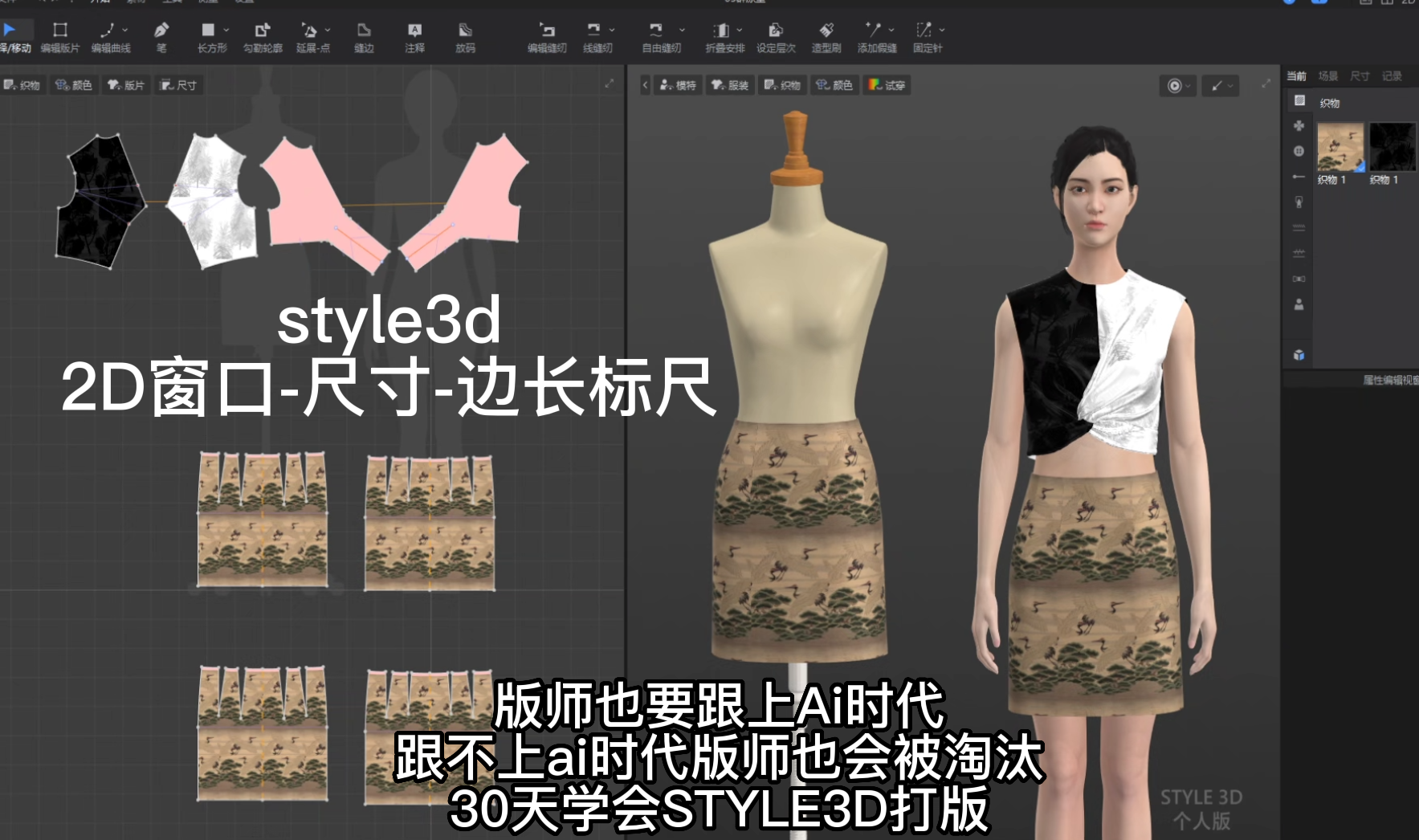Choose the 注释 annotation tool
The image size is (1419, 840).
coord(414,37)
